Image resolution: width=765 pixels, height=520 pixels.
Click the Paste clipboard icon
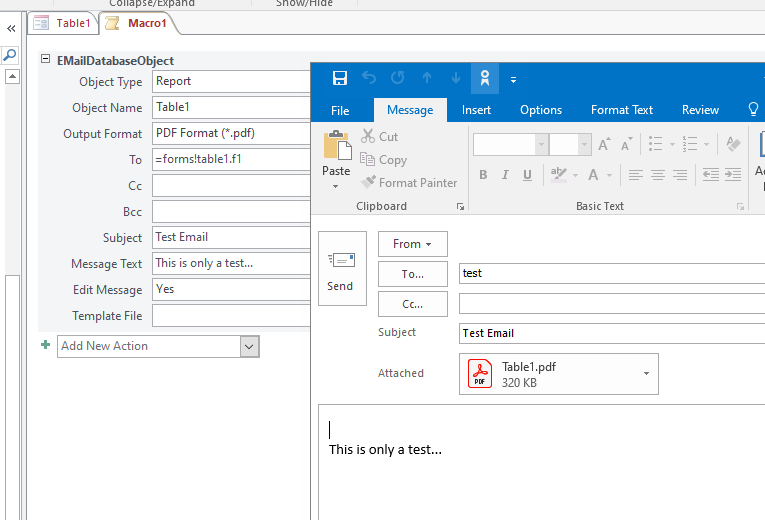point(336,145)
